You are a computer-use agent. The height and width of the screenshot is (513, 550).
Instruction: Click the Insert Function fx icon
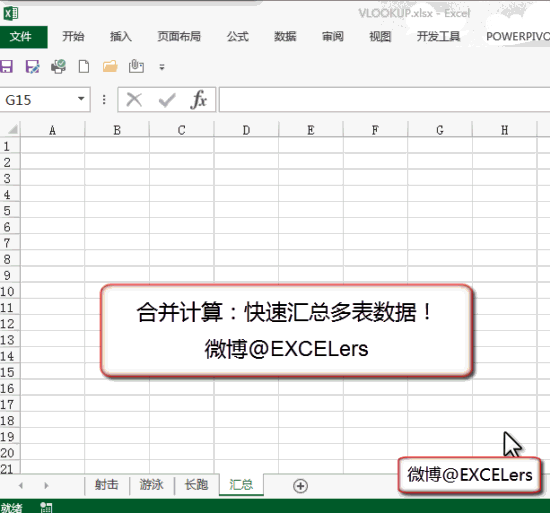[x=199, y=100]
